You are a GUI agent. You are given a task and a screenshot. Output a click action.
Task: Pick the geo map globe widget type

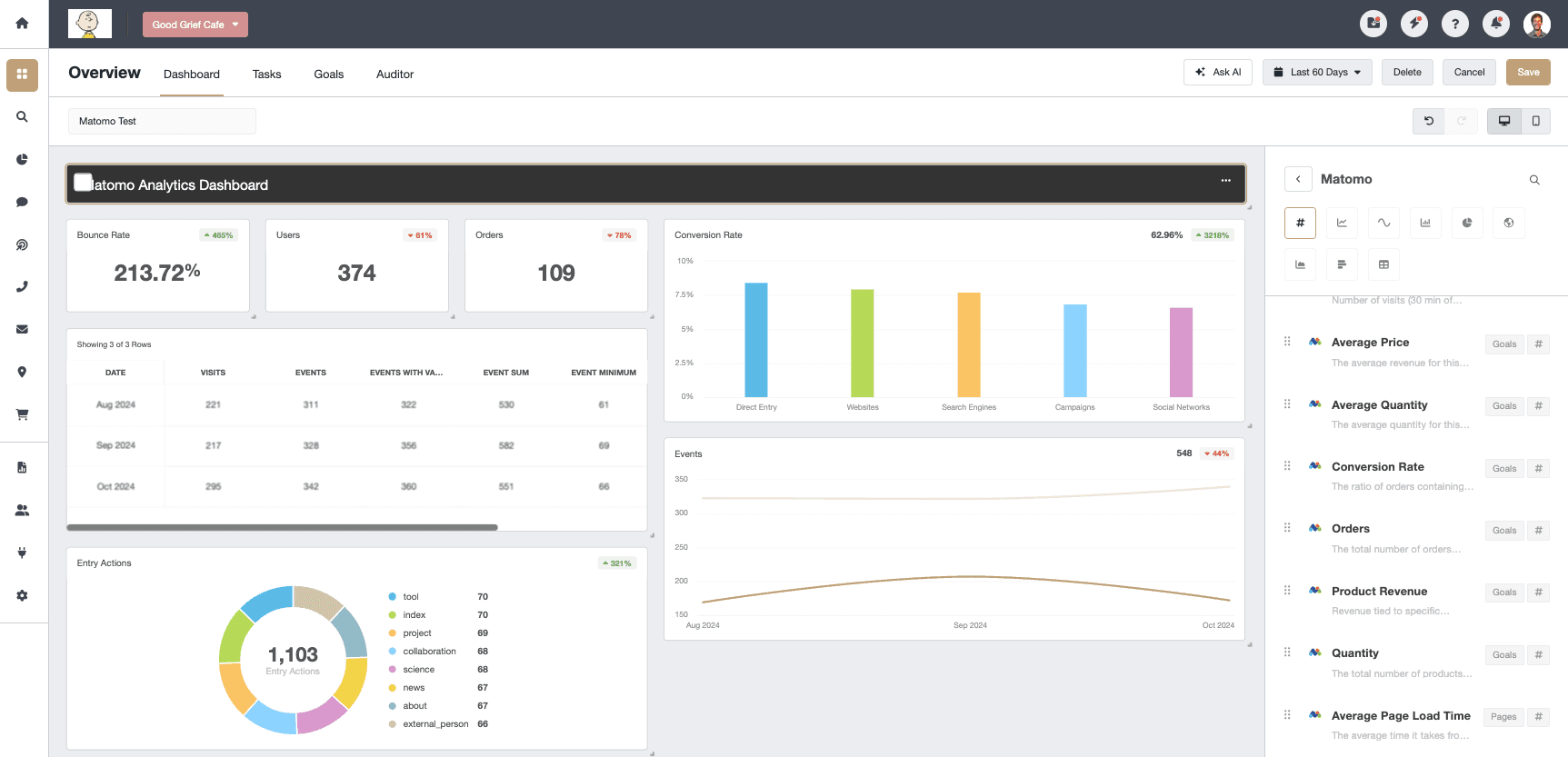1508,223
